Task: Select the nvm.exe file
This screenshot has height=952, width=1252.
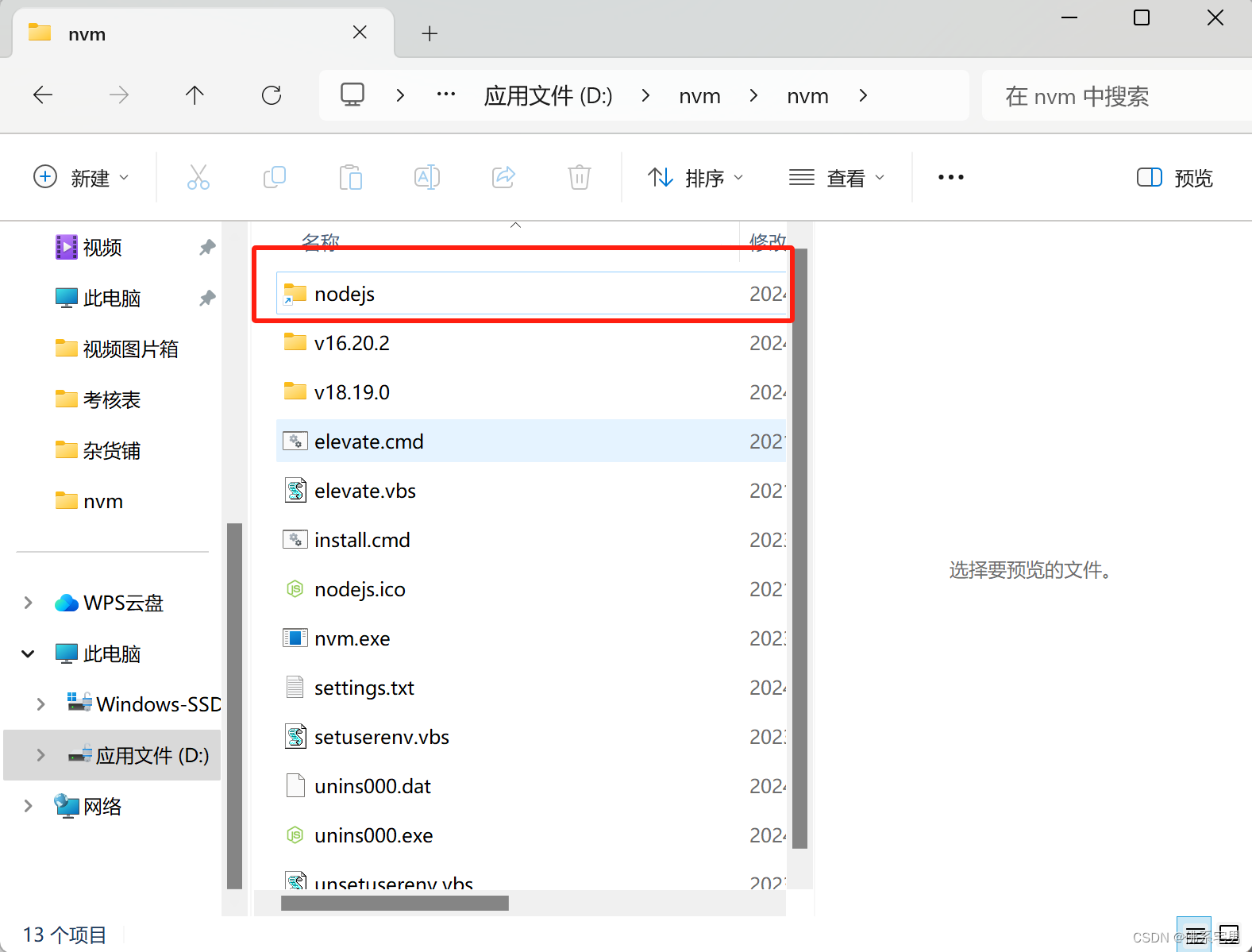Action: tap(530, 638)
